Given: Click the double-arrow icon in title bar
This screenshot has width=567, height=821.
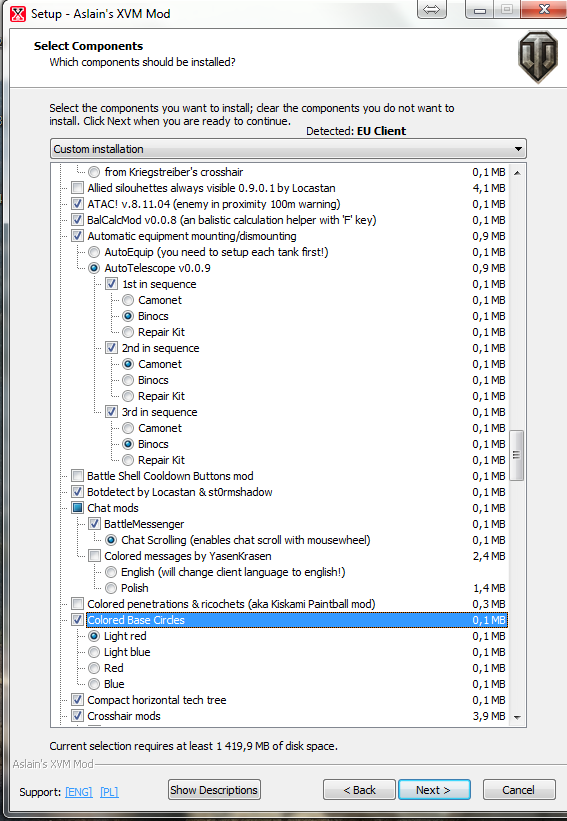Looking at the screenshot, I should [432, 10].
